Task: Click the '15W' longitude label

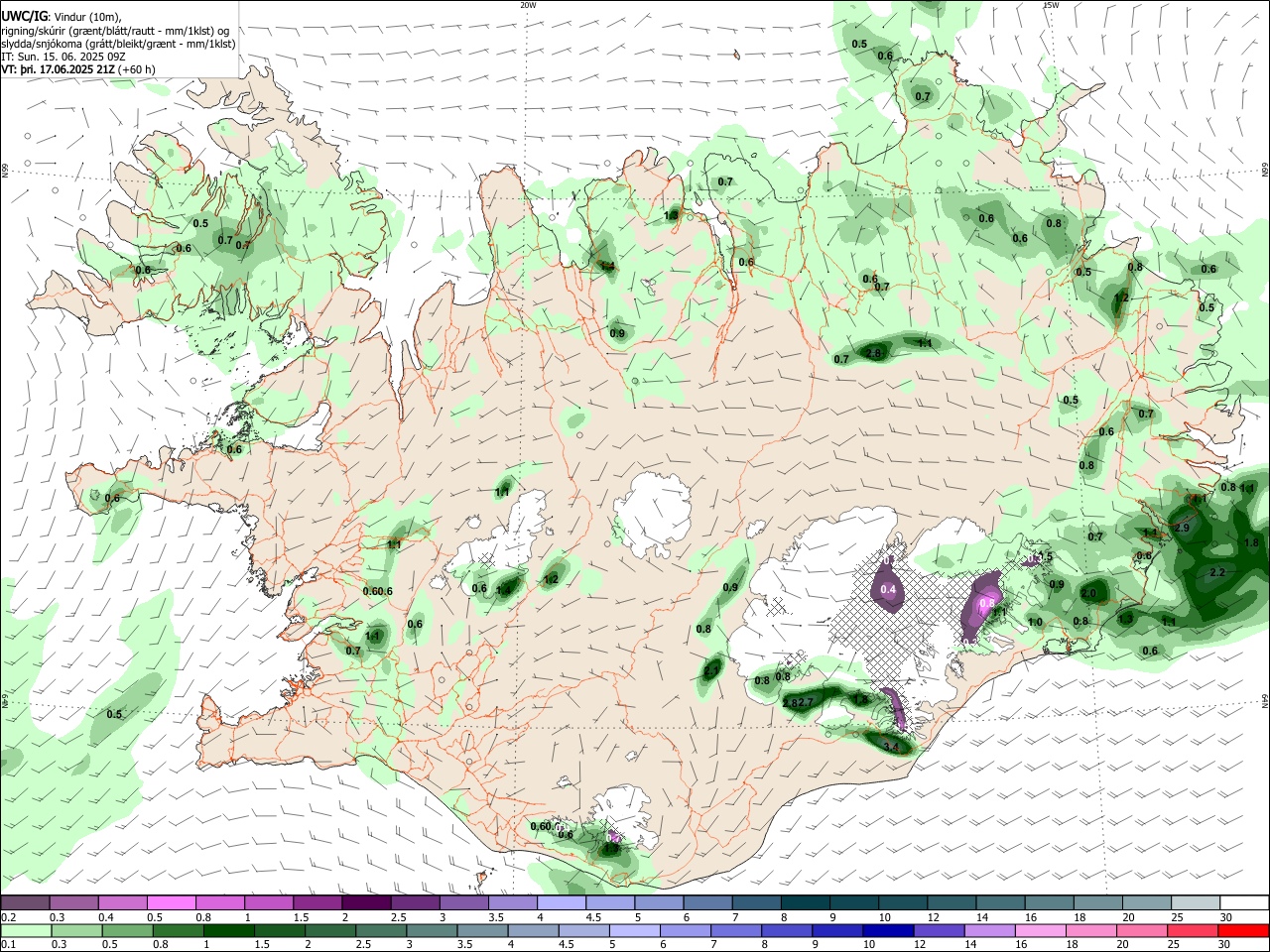Action: pyautogui.click(x=1051, y=5)
